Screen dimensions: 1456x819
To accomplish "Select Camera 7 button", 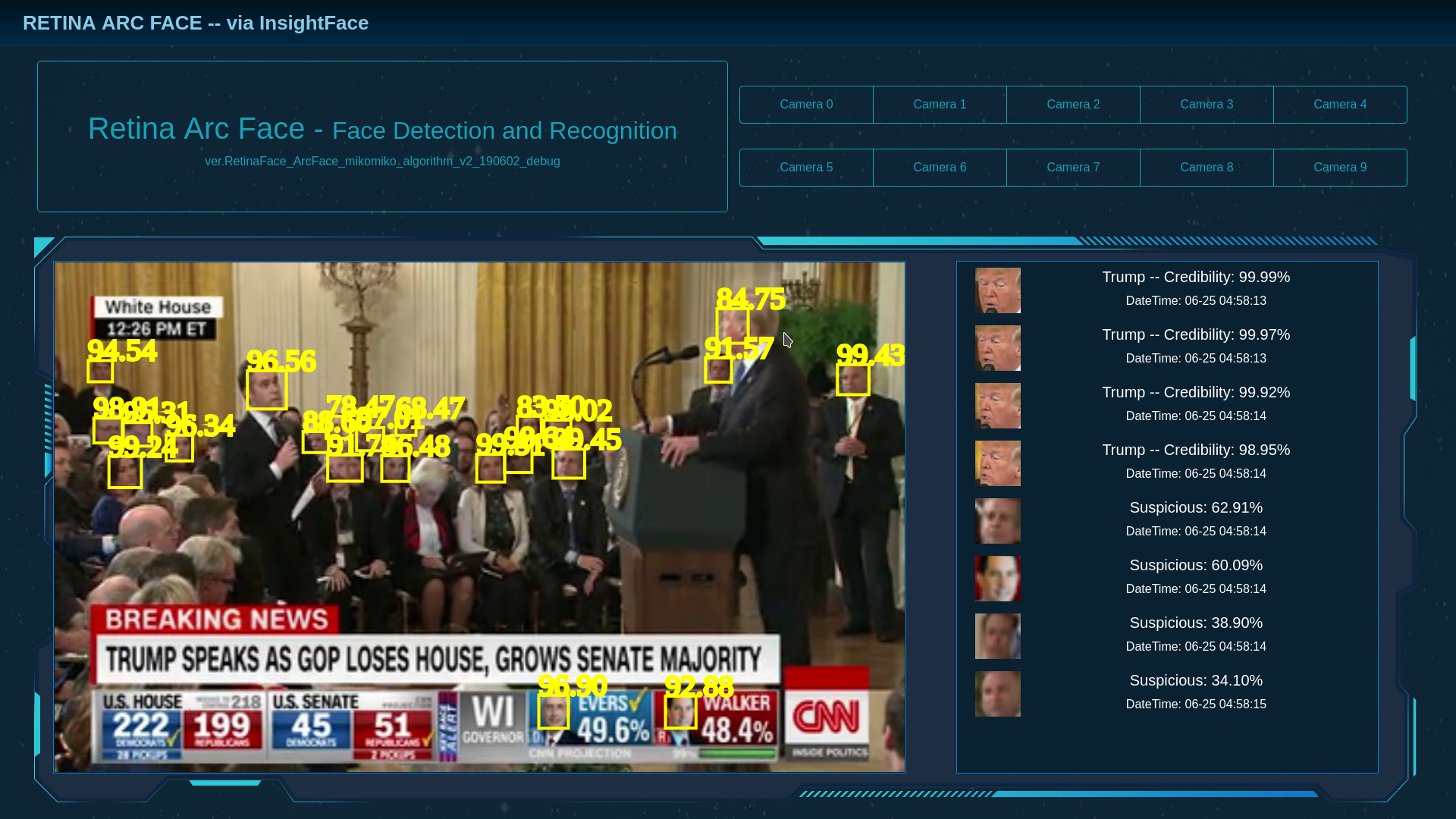I will (x=1073, y=168).
